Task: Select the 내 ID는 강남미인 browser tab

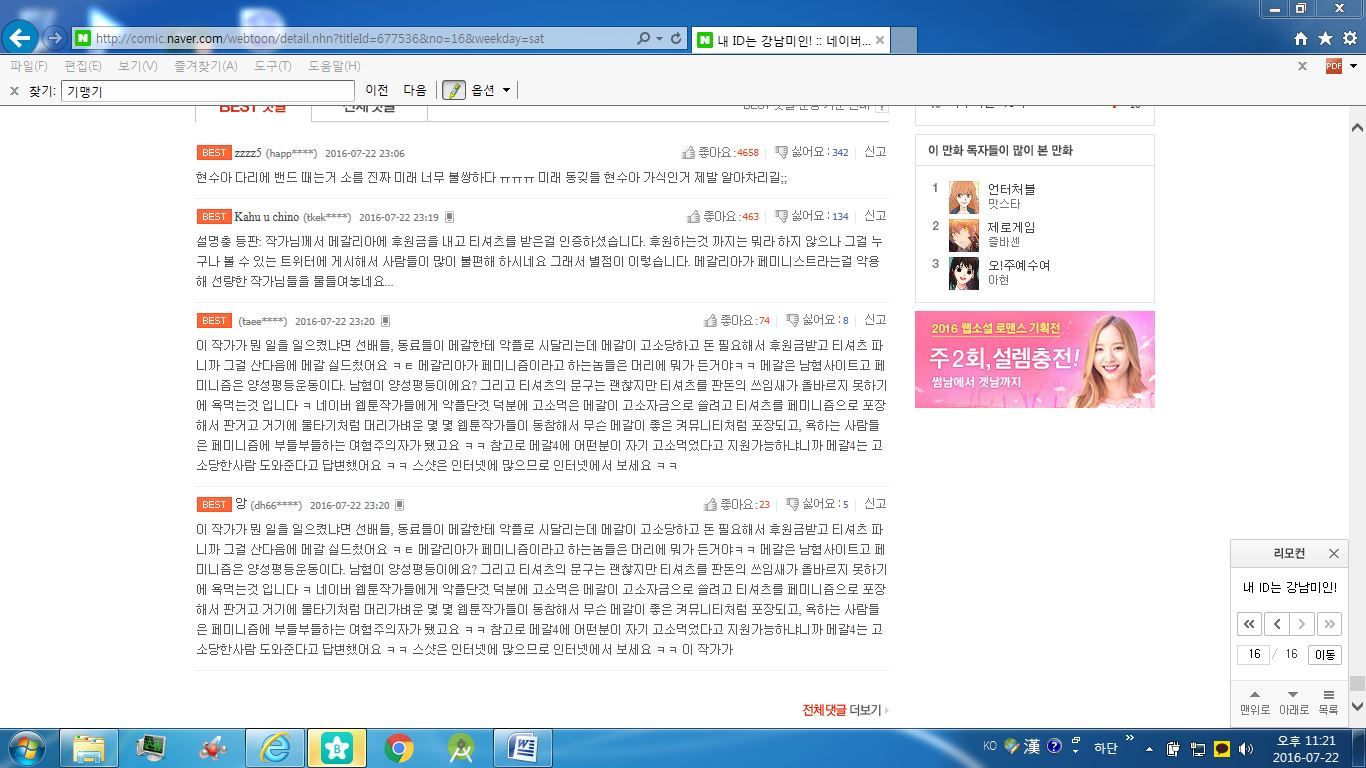Action: coord(790,39)
